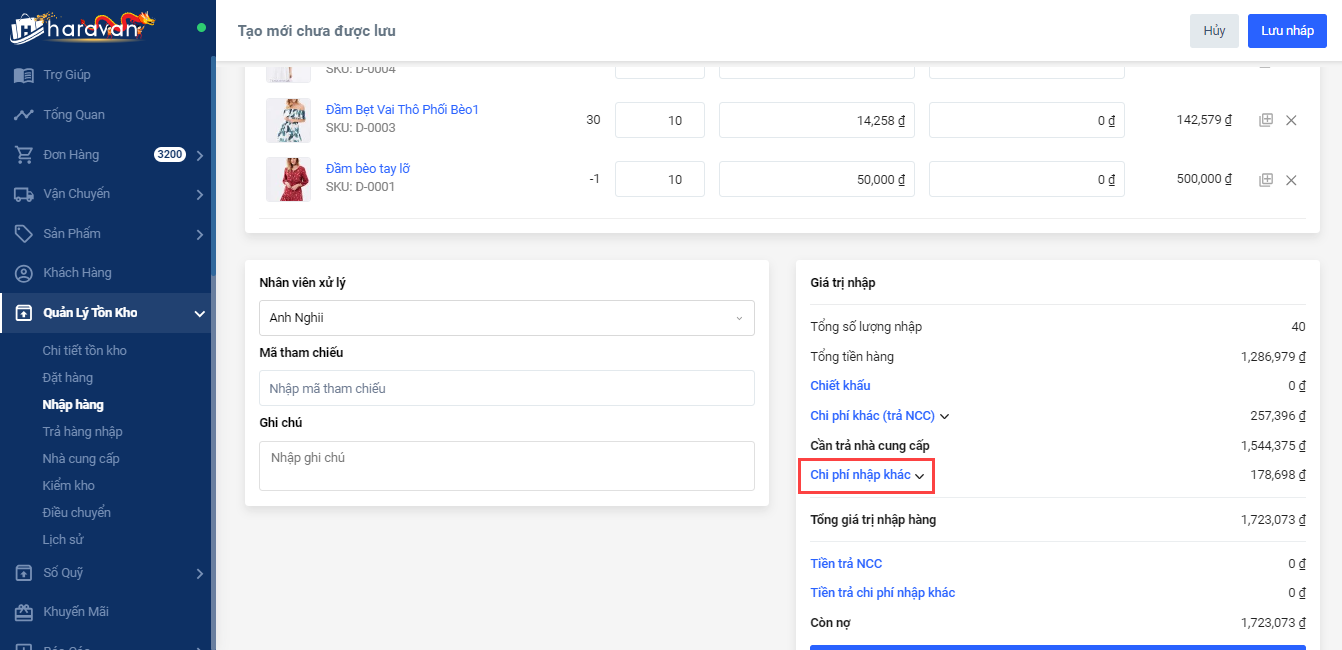This screenshot has height=650, width=1342.
Task: Click the grid icon on Đầm Bẹt Vai row
Action: (x=1266, y=120)
